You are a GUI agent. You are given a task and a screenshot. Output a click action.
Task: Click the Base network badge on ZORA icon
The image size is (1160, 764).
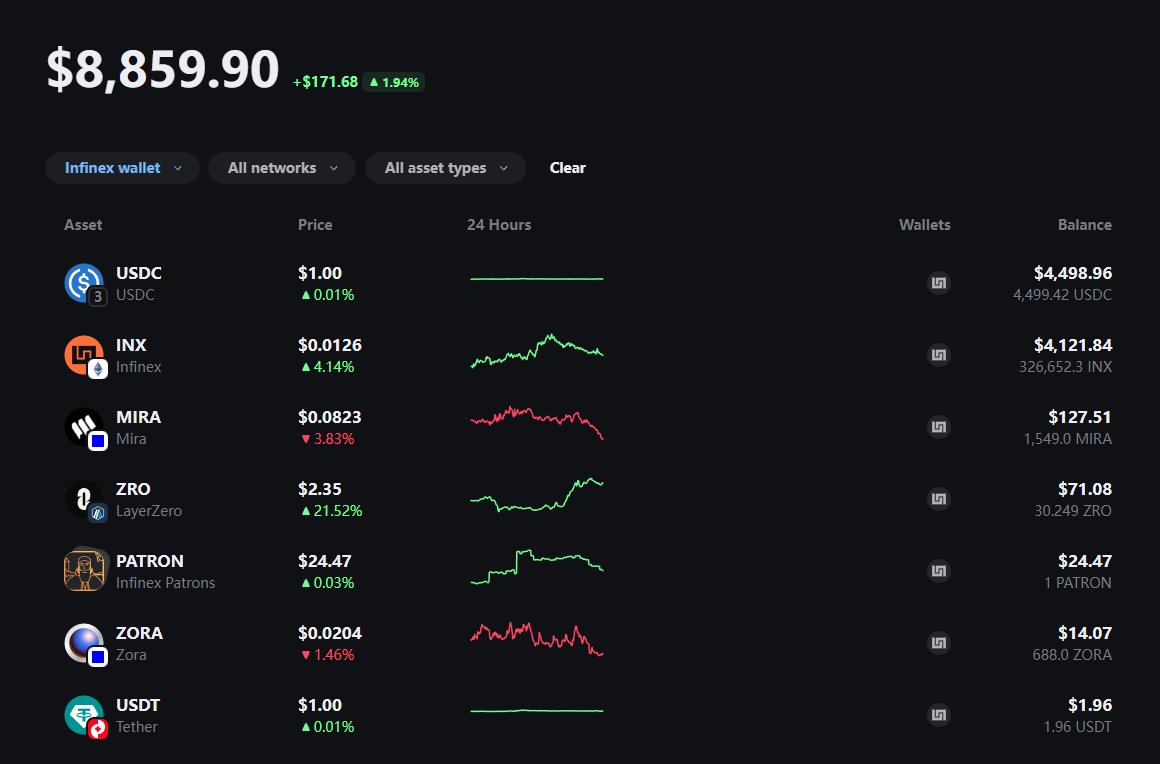98,657
